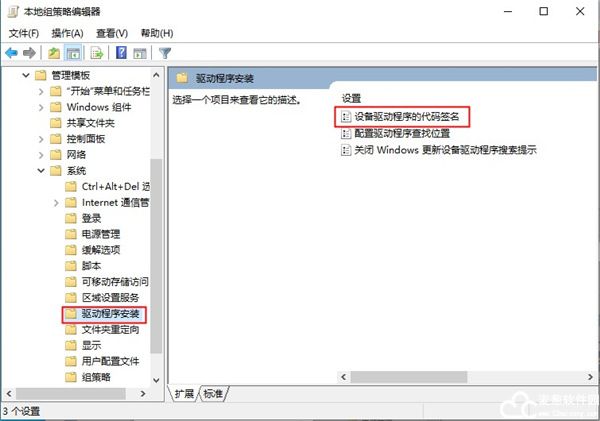Click the show/hide action pane icon
This screenshot has height=421, width=600.
click(x=140, y=53)
